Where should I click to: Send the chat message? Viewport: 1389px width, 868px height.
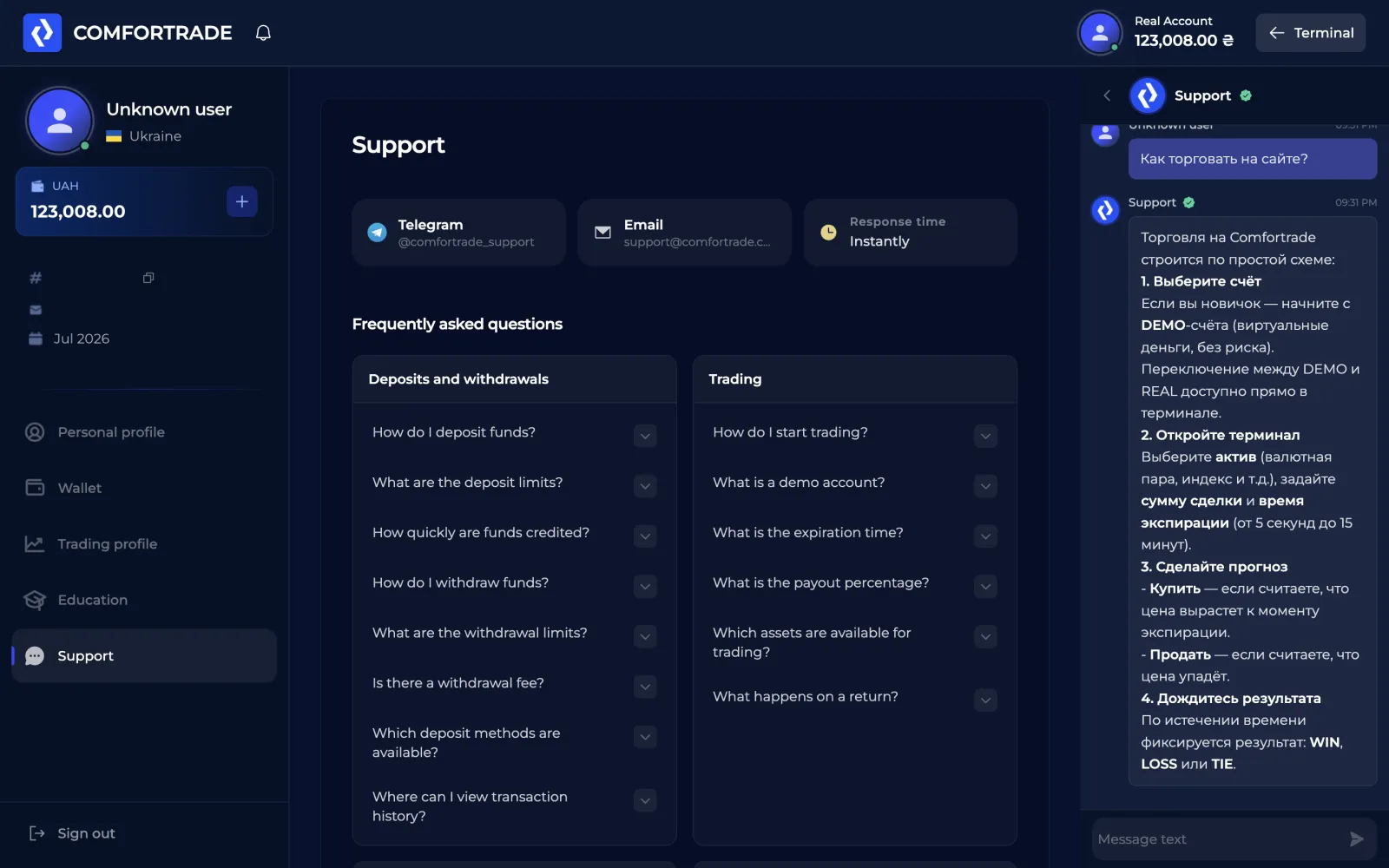pyautogui.click(x=1357, y=839)
